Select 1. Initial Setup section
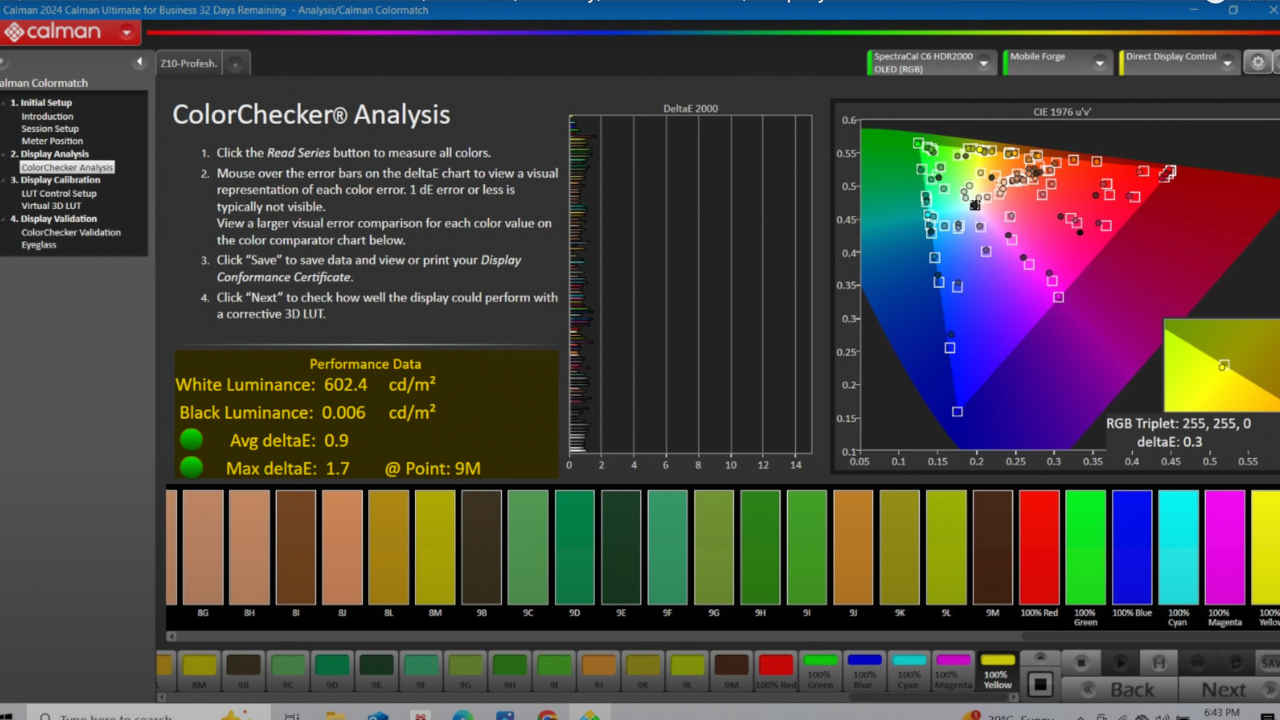The width and height of the screenshot is (1280, 720). pyautogui.click(x=40, y=103)
